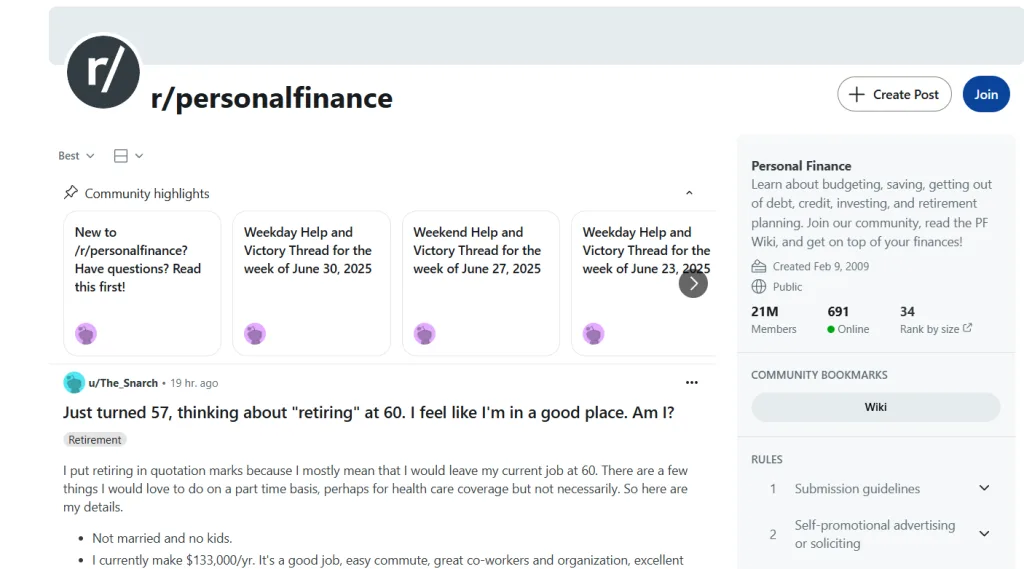1024x569 pixels.
Task: Select the Retirement post flair tag
Action: pyautogui.click(x=95, y=440)
